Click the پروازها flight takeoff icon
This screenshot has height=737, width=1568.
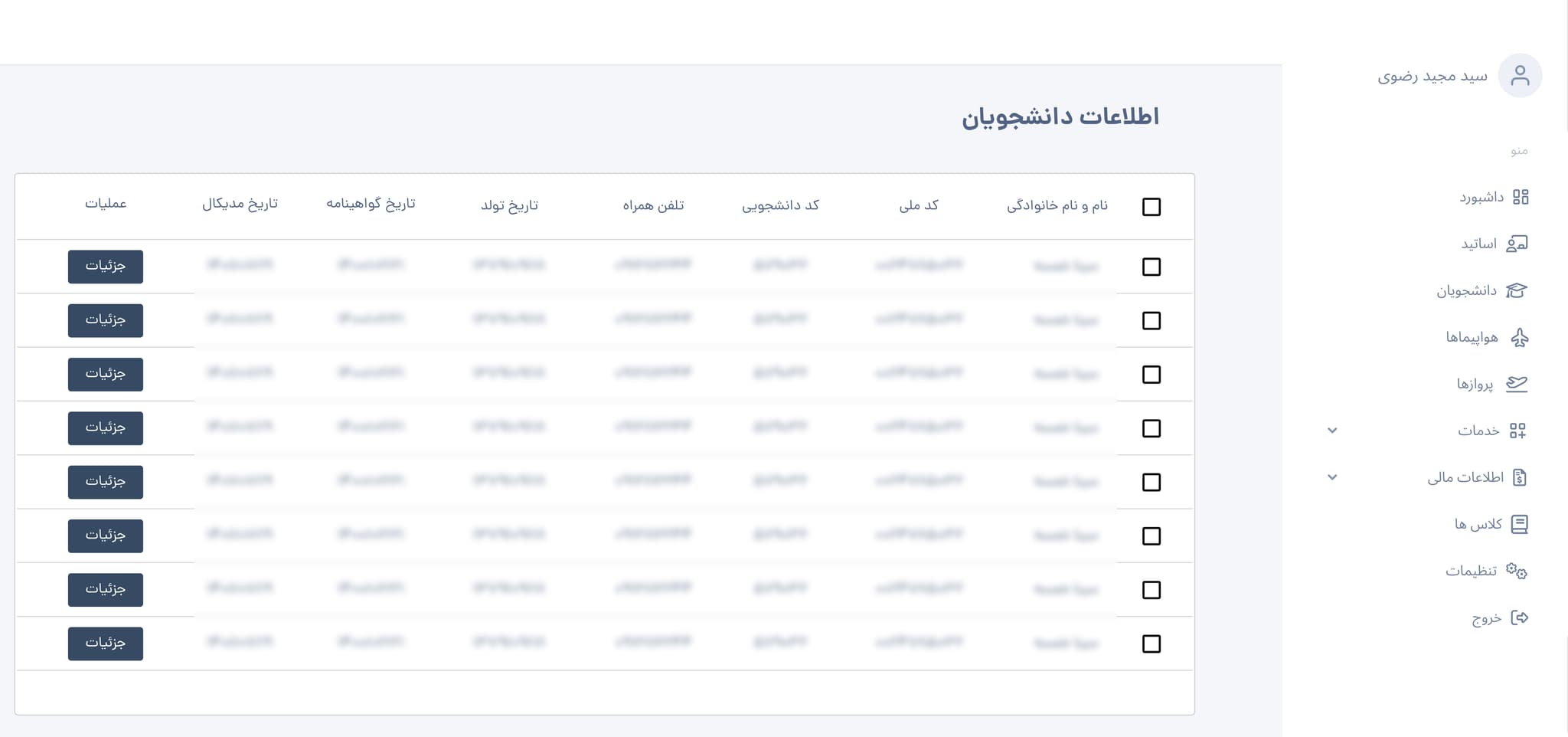pos(1517,384)
